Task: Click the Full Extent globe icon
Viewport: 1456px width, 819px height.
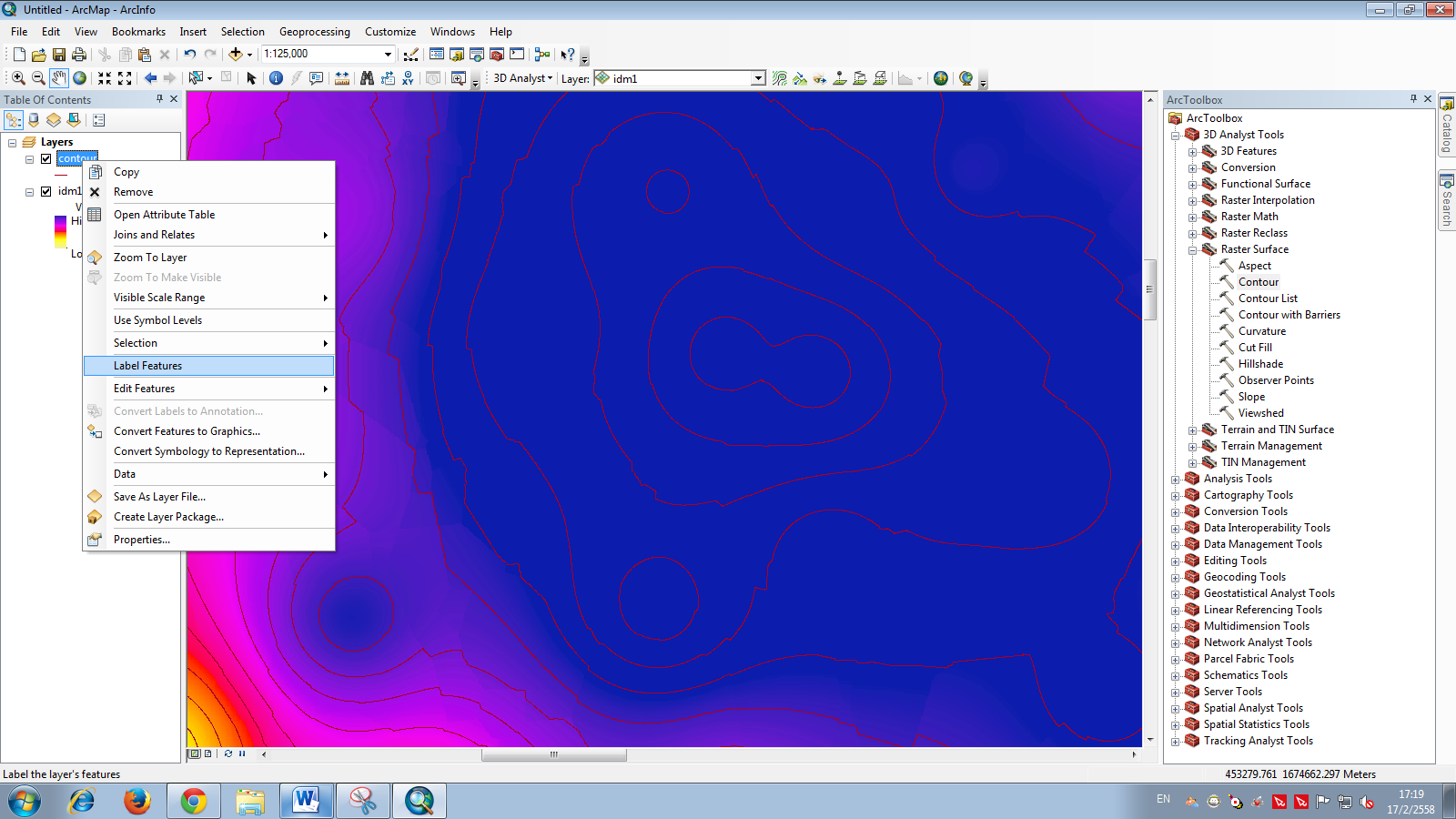Action: pos(80,78)
